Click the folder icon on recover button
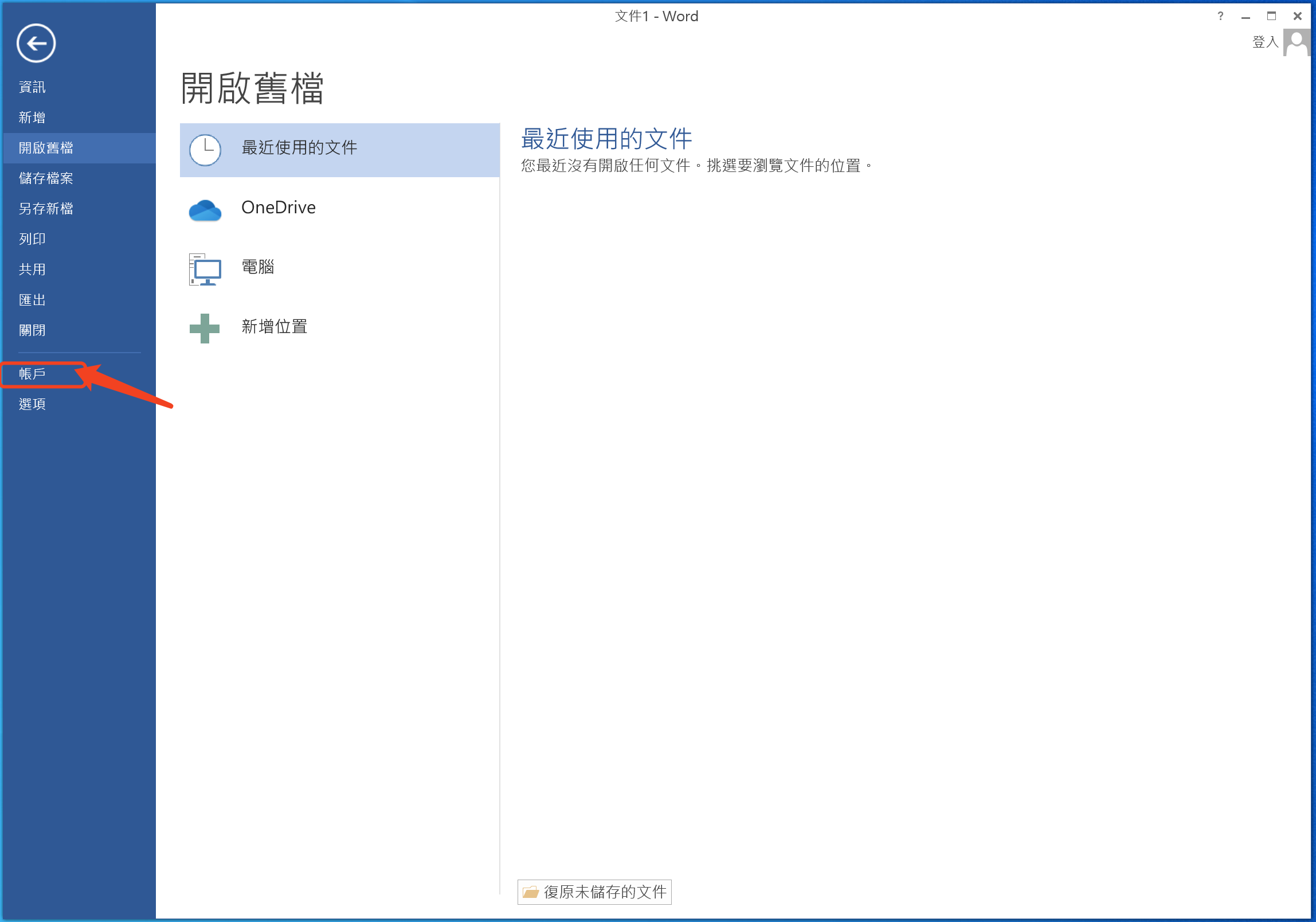Screen dimensions: 1316x922 pyautogui.click(x=531, y=892)
